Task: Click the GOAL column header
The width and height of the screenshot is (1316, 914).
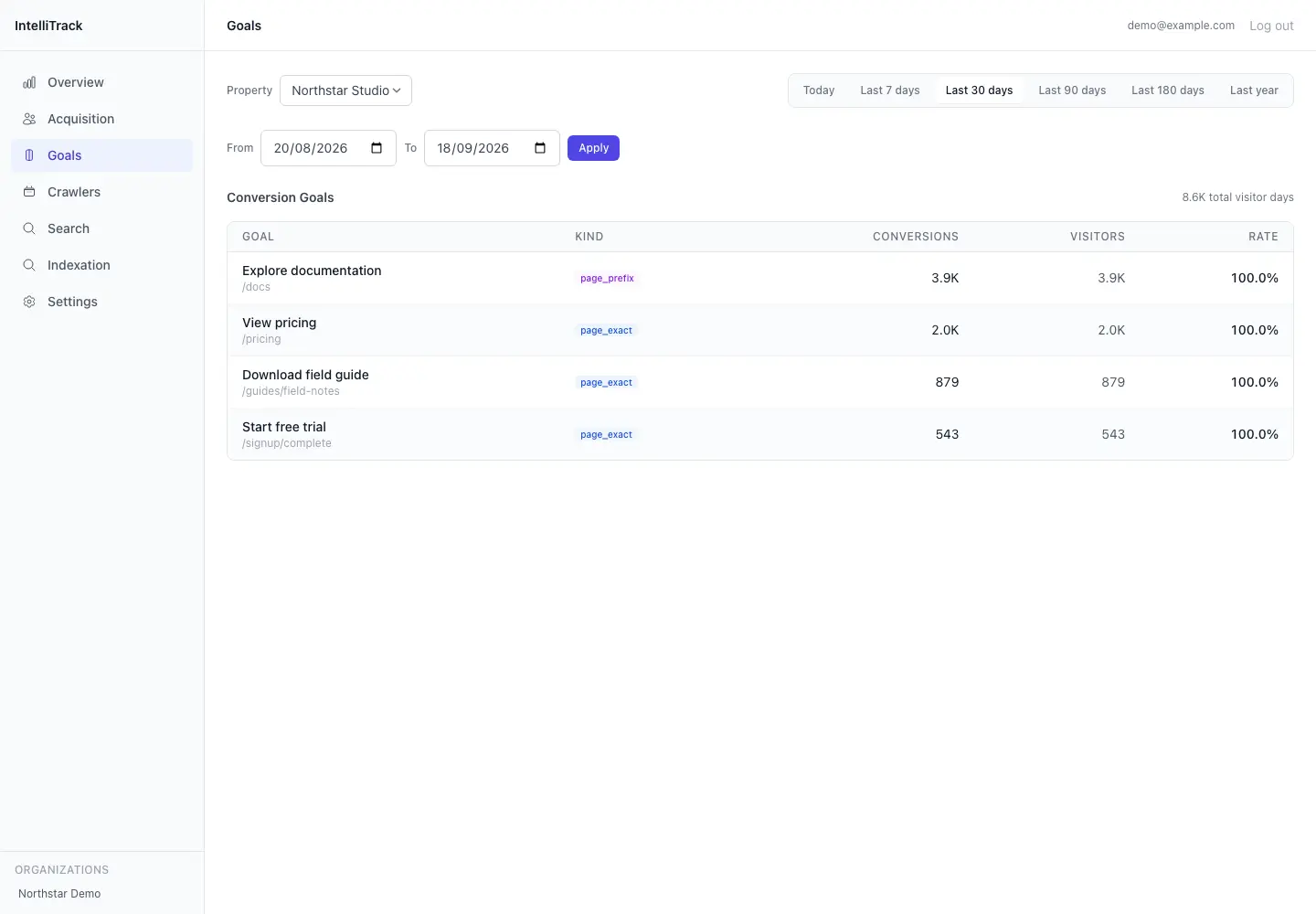Action: click(x=258, y=237)
